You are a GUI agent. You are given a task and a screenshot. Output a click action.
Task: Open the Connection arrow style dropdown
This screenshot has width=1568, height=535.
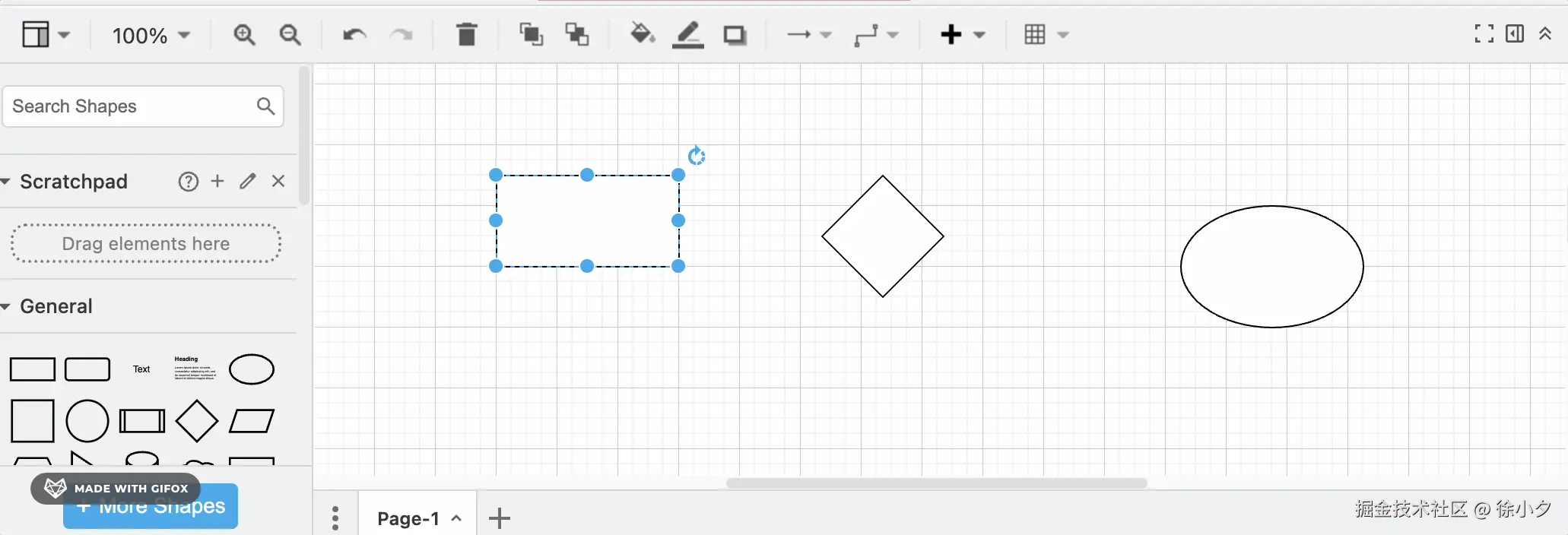click(809, 34)
